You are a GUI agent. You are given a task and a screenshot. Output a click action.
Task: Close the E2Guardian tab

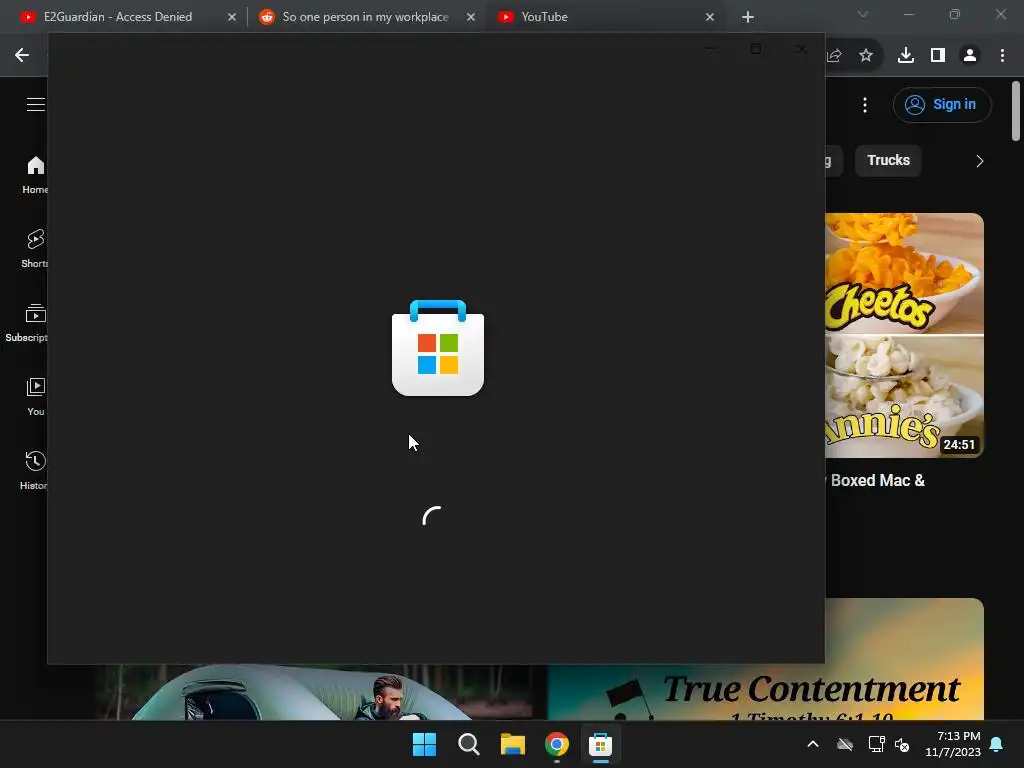[x=232, y=17]
